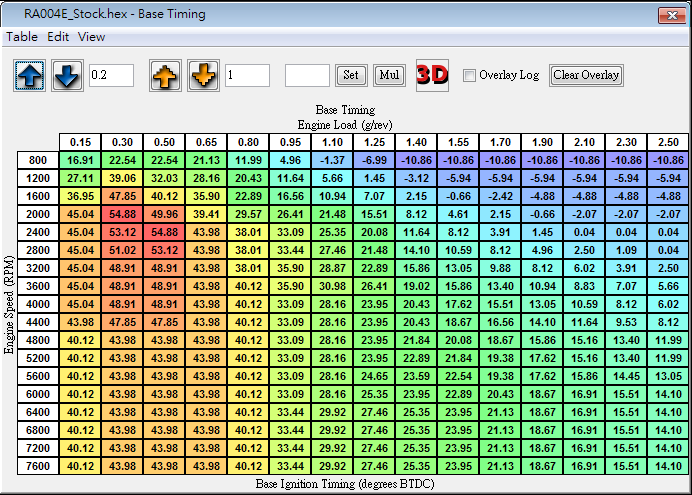
Task: Select cell 21.84 in the 4800 RPM row
Action: coord(416,340)
